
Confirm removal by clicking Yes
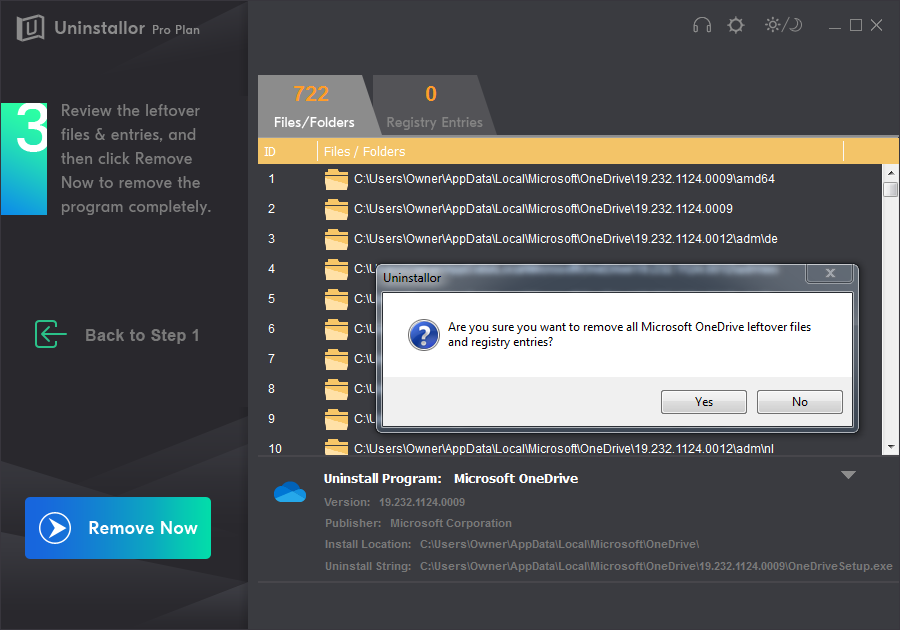(x=704, y=402)
